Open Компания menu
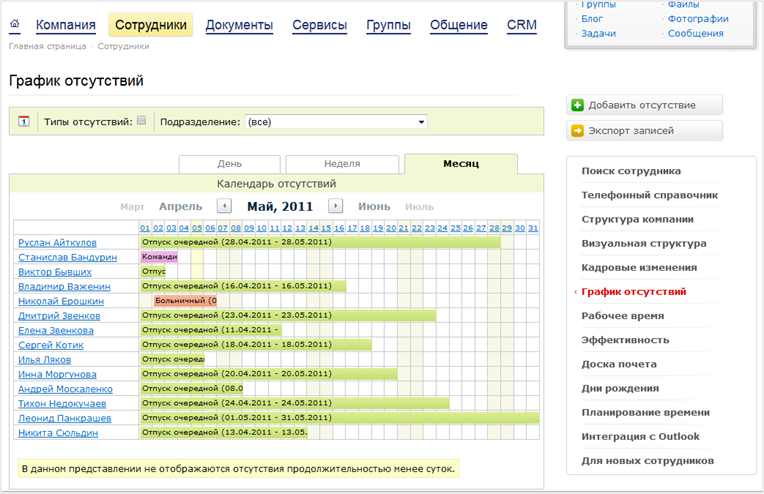Screen dimensions: 764x494 pos(66,25)
